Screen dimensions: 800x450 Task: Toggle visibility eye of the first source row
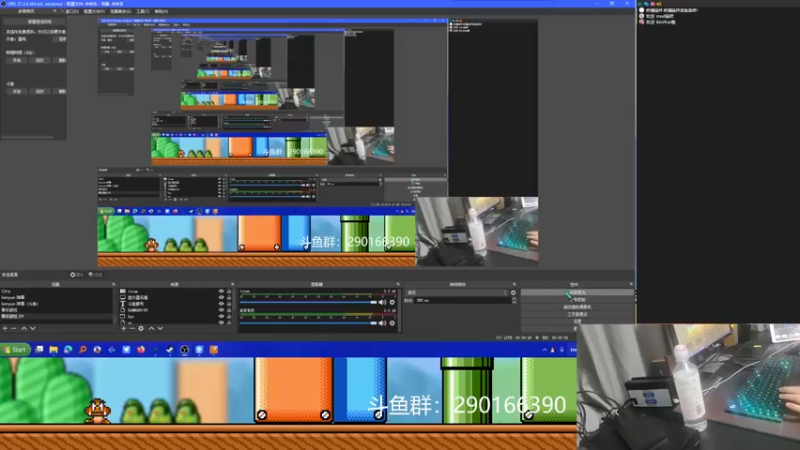[x=221, y=291]
